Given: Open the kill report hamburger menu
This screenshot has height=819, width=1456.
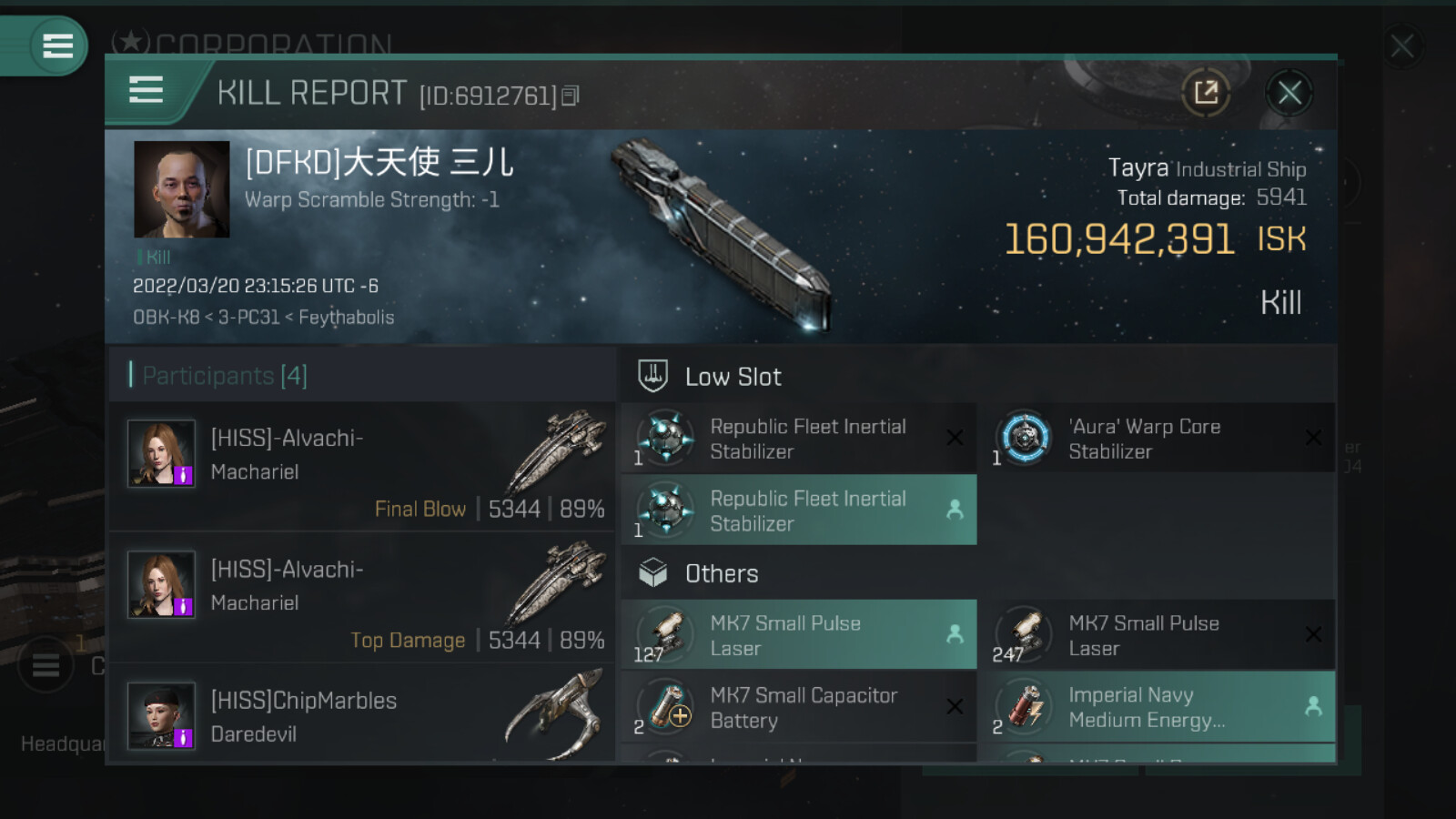Looking at the screenshot, I should [x=147, y=91].
